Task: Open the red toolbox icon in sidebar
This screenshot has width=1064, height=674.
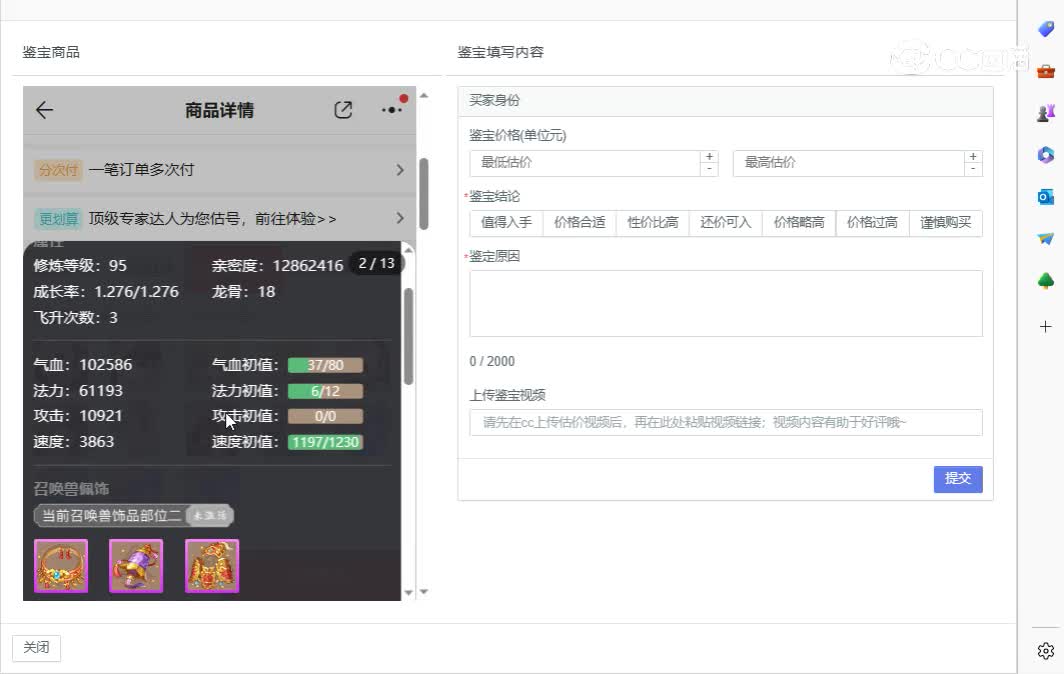Action: tap(1046, 71)
